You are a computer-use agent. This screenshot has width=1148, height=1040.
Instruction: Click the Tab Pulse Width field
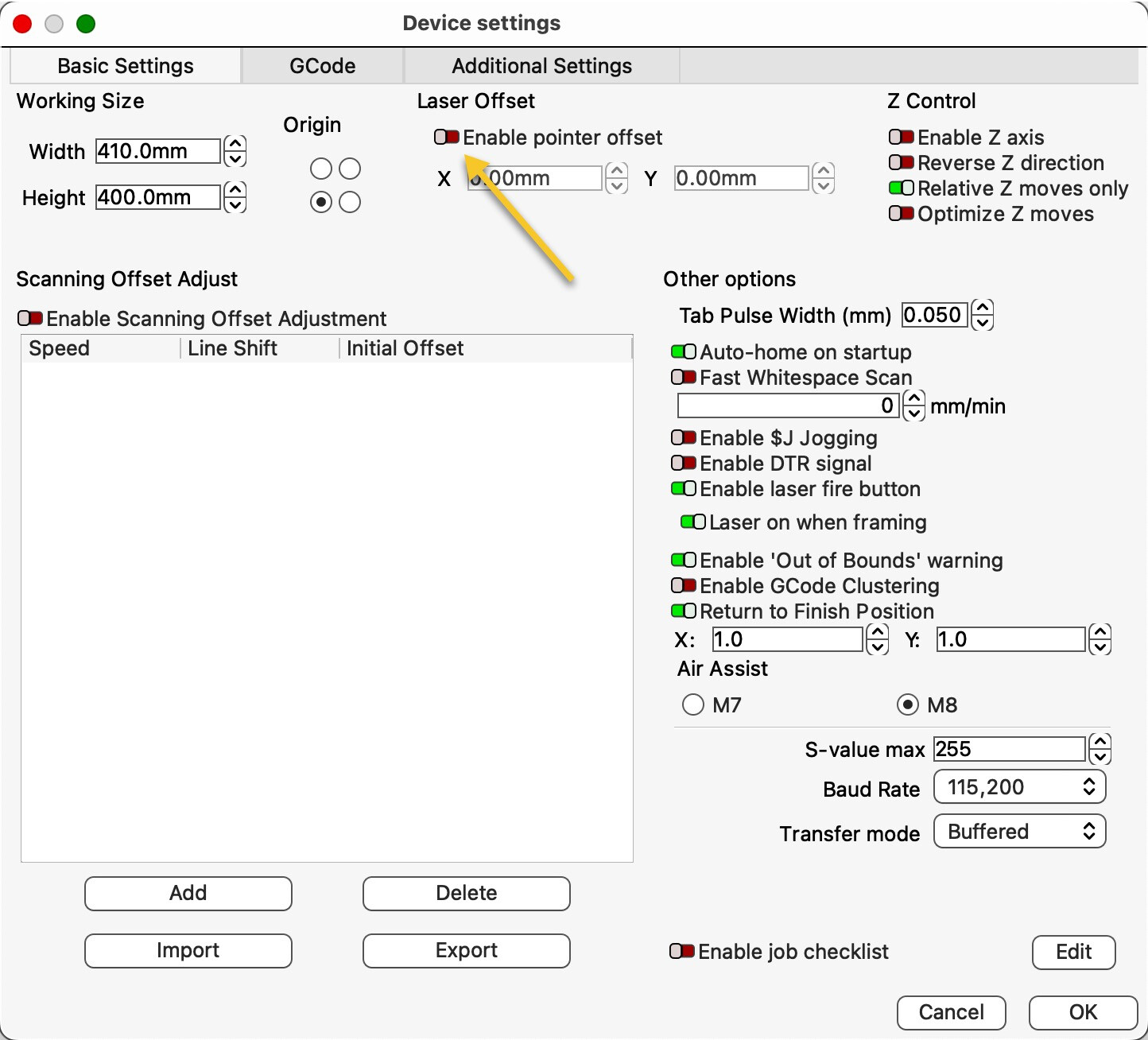(934, 315)
